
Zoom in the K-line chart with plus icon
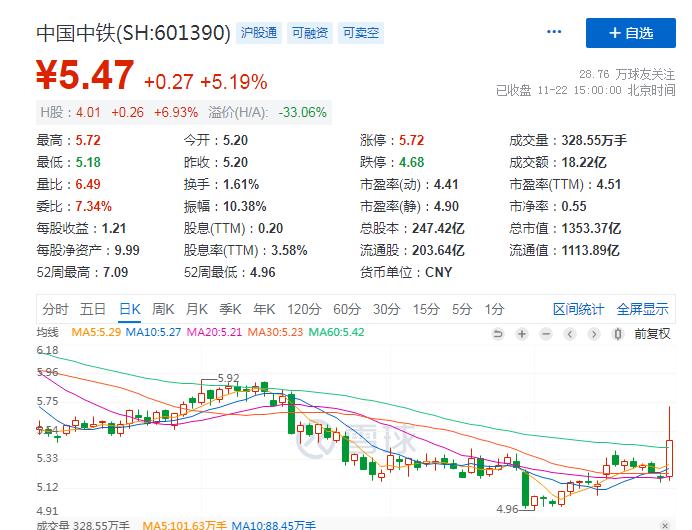click(x=522, y=334)
